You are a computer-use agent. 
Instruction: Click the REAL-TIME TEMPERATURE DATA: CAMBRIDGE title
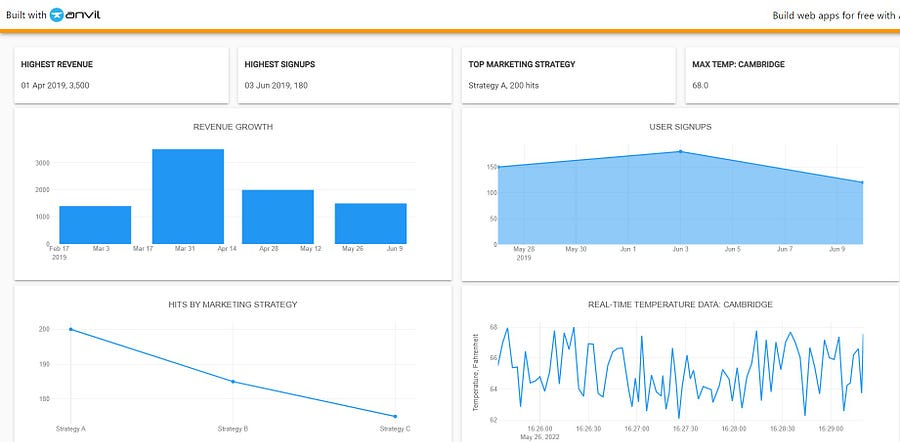[x=680, y=305]
